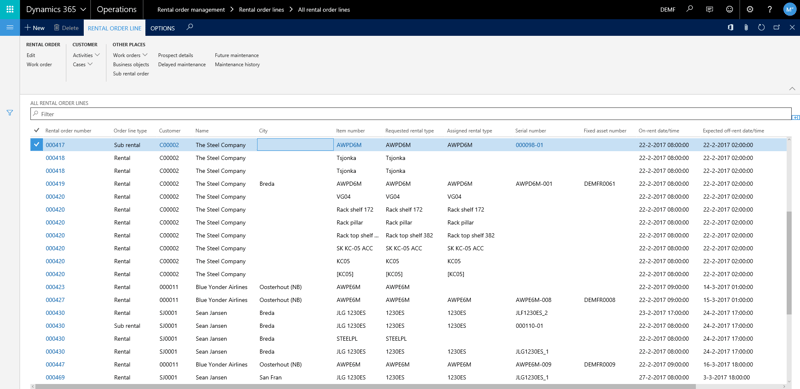Open rental order 000469 link
800x389 pixels.
coord(55,378)
